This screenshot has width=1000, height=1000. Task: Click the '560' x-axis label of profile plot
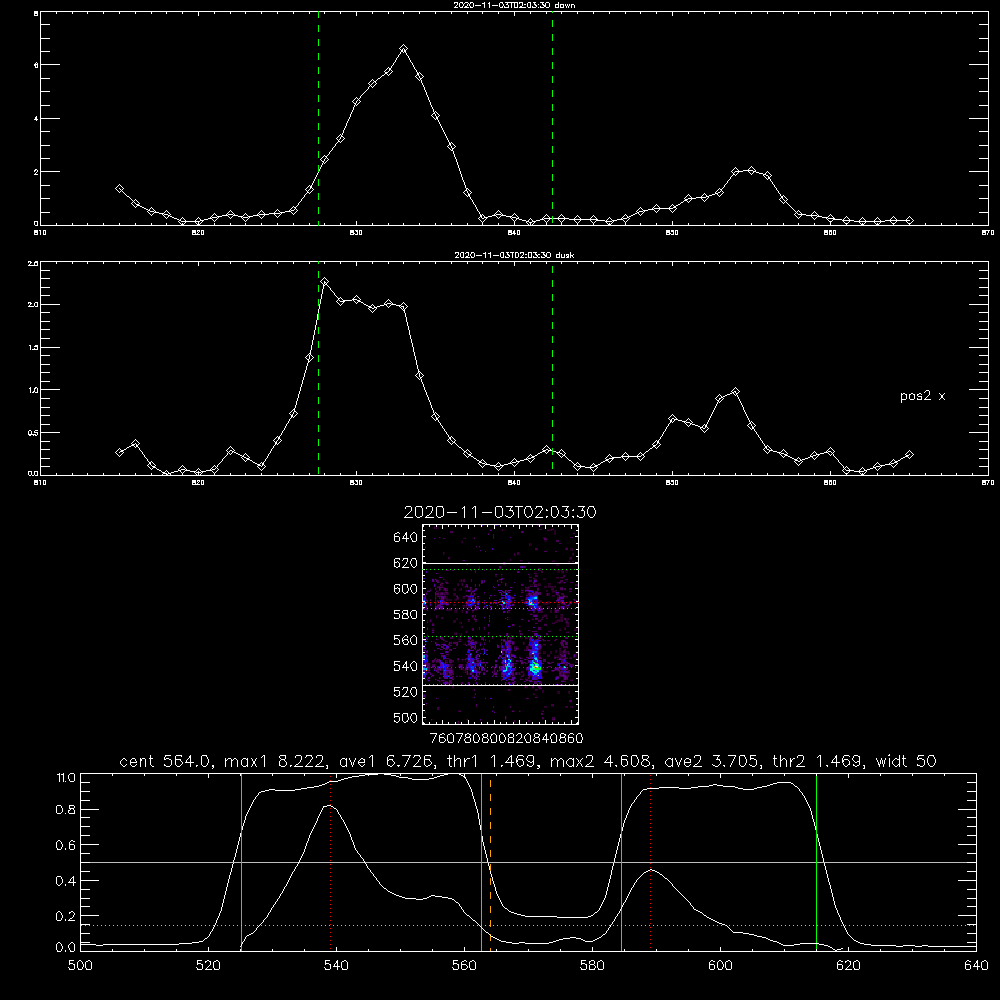click(x=464, y=966)
